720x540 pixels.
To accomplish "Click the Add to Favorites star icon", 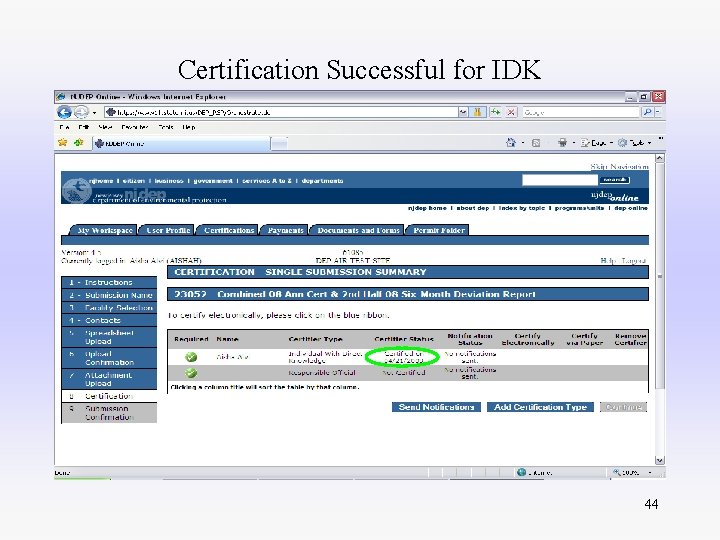I will point(79,143).
